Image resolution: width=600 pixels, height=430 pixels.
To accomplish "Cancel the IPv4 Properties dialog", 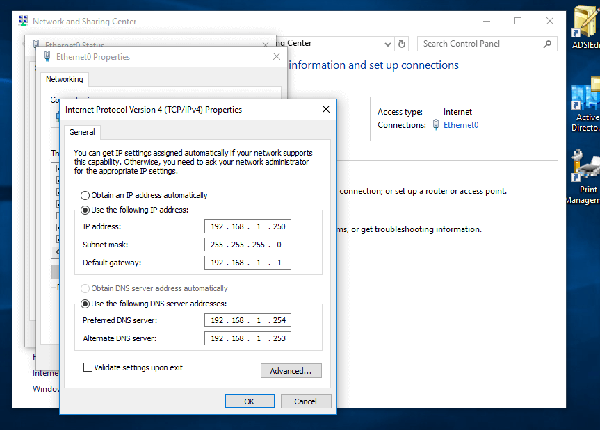I will (x=306, y=401).
